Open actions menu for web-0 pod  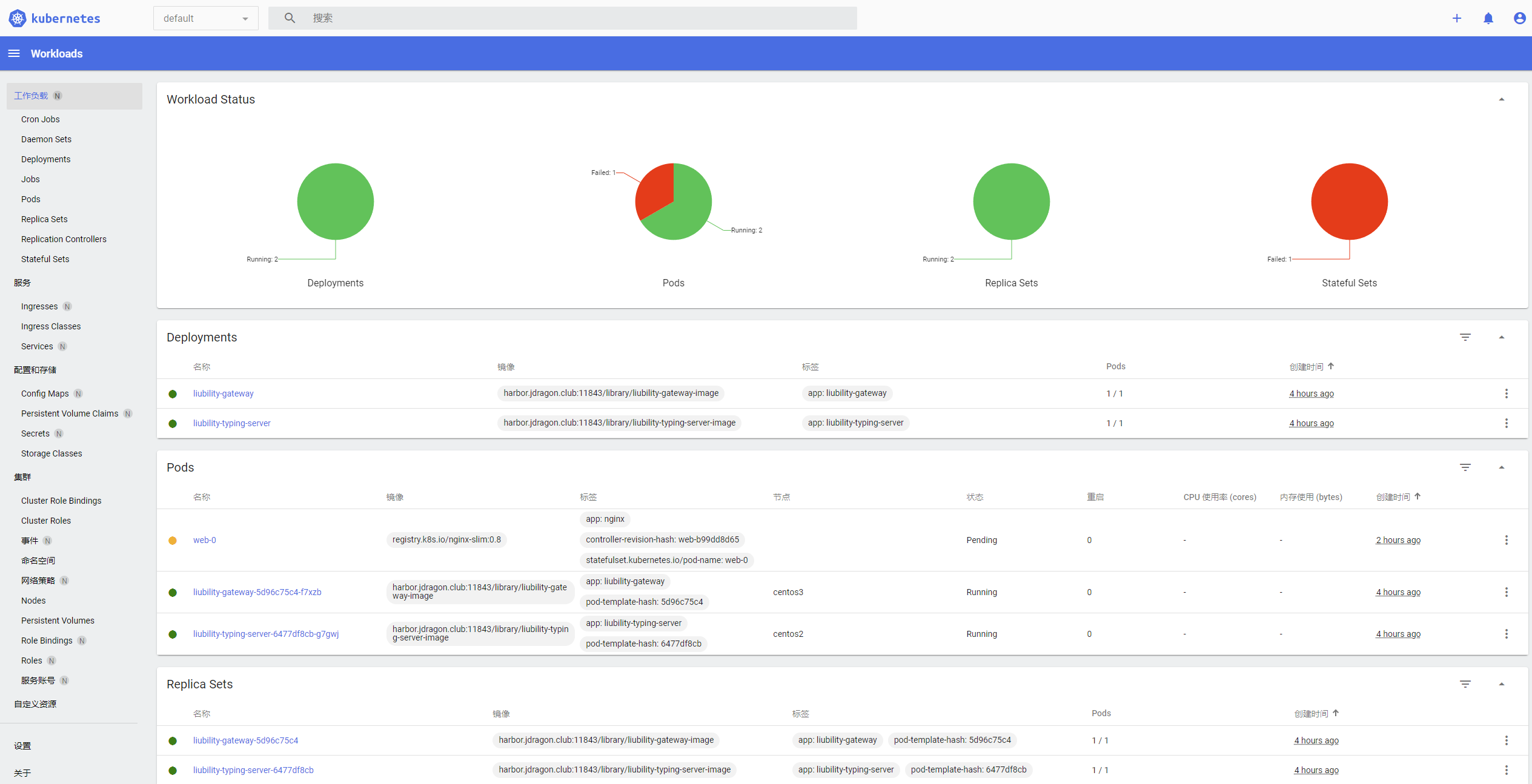tap(1507, 540)
